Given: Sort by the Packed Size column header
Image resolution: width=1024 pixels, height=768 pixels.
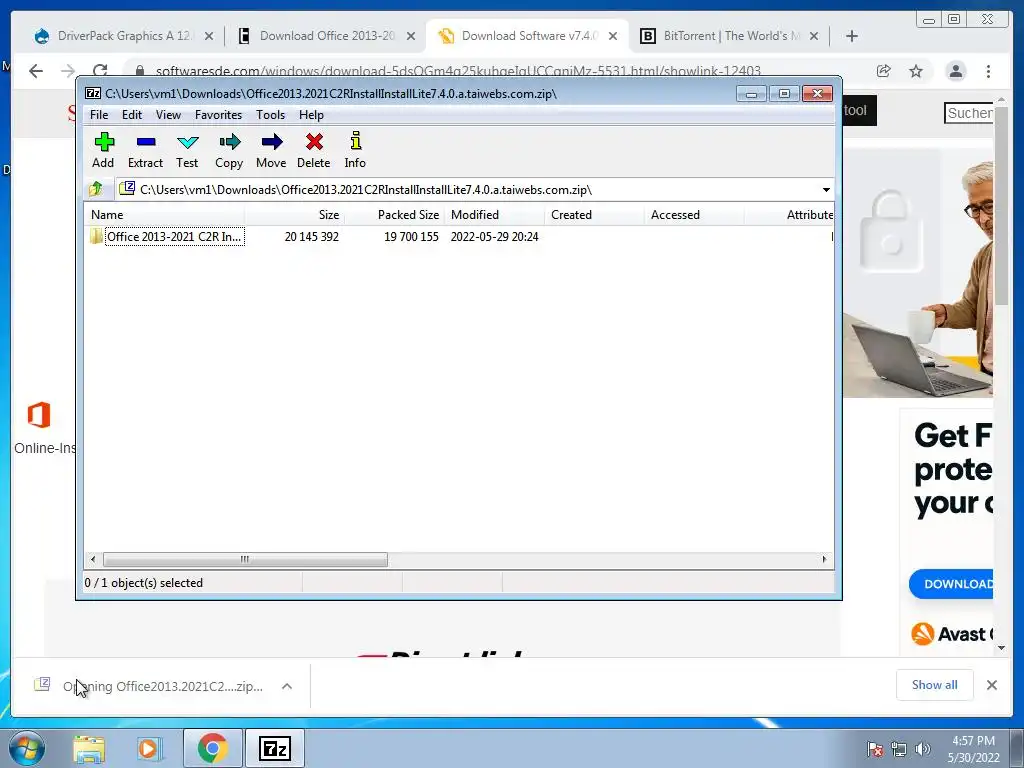Looking at the screenshot, I should pos(394,215).
